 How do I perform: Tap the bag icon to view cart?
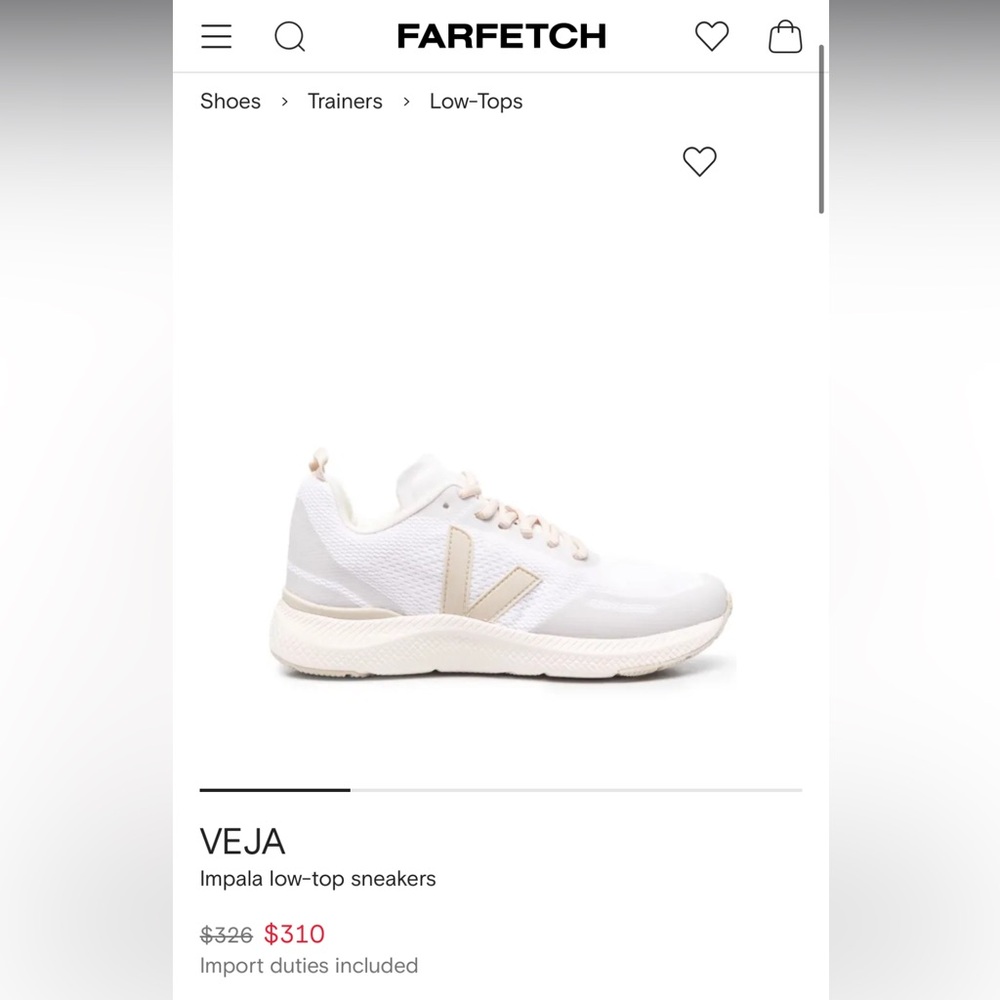pyautogui.click(x=785, y=37)
